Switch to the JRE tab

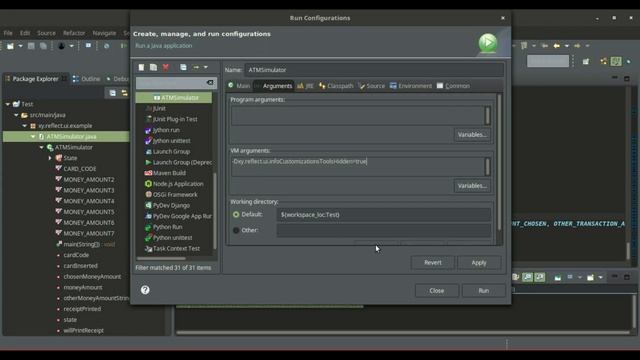pos(305,86)
